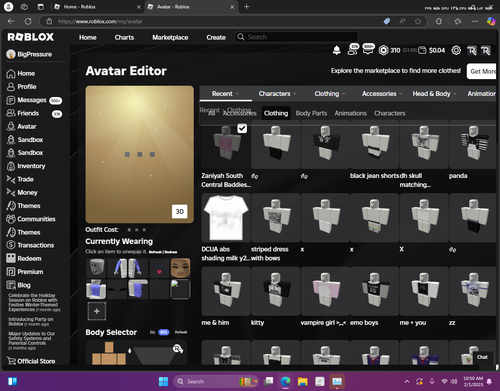Click the Roblox logo
This screenshot has width=500, height=391.
coord(31,37)
